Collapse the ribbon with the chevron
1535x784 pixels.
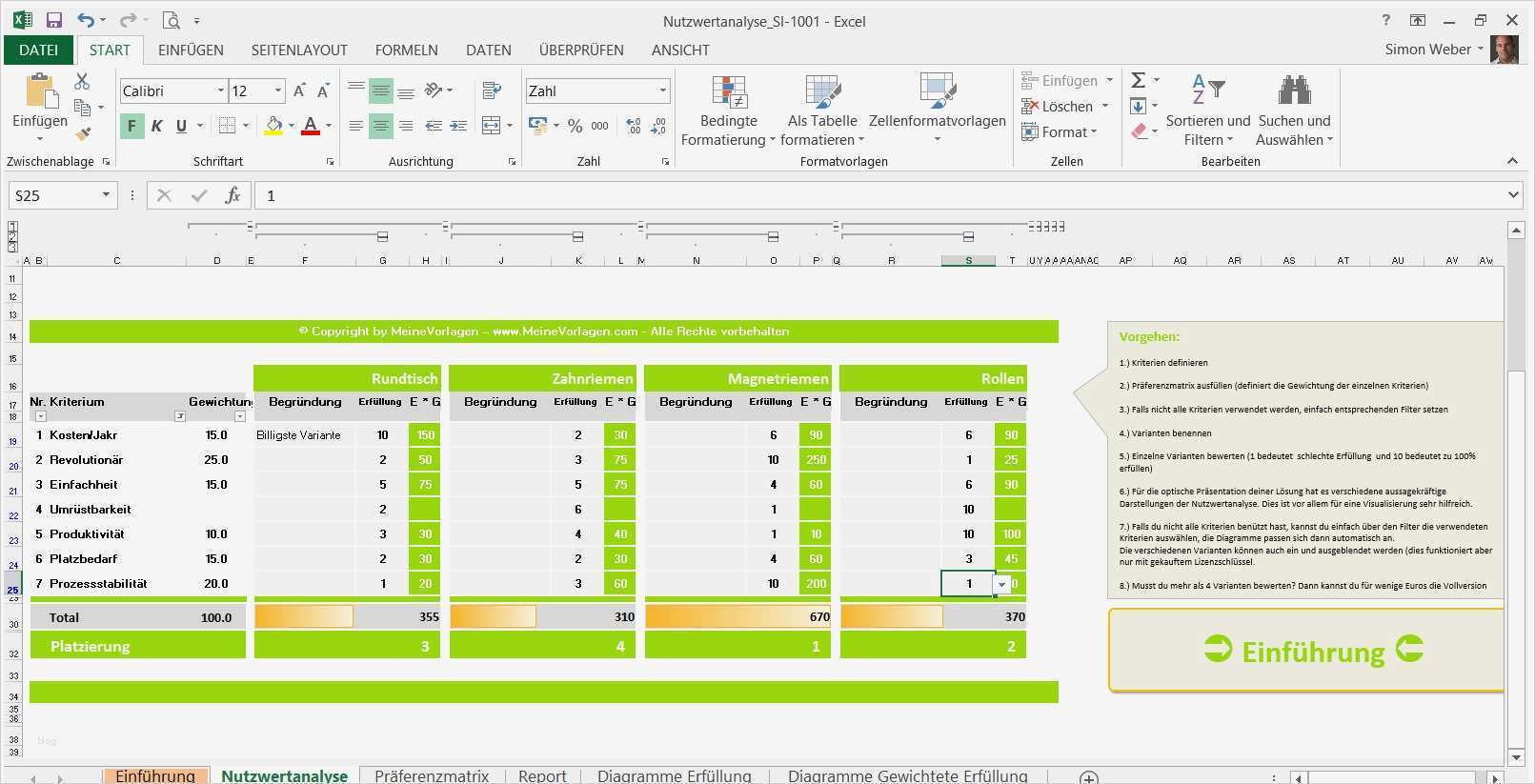pos(1512,161)
